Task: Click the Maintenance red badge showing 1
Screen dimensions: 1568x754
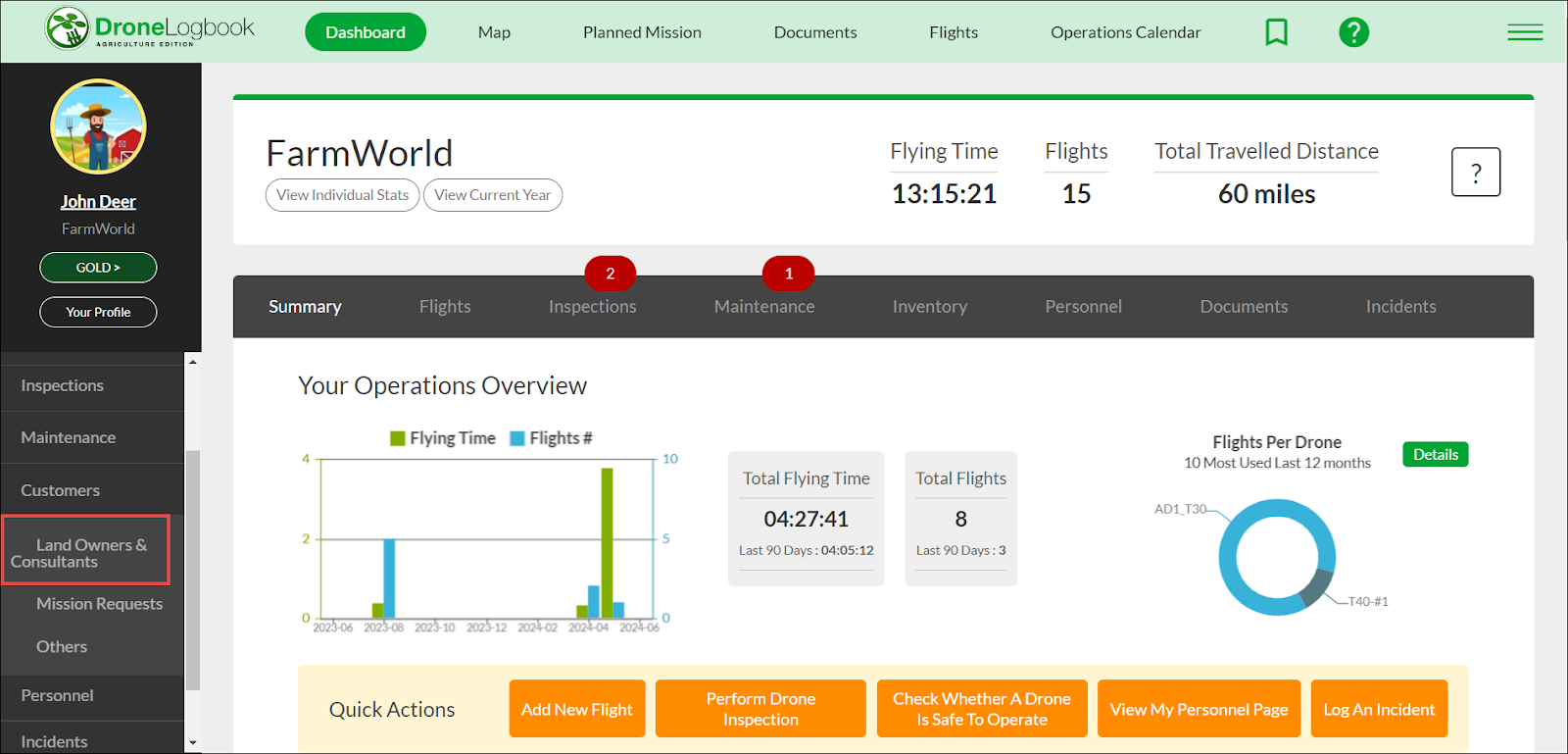Action: point(788,274)
